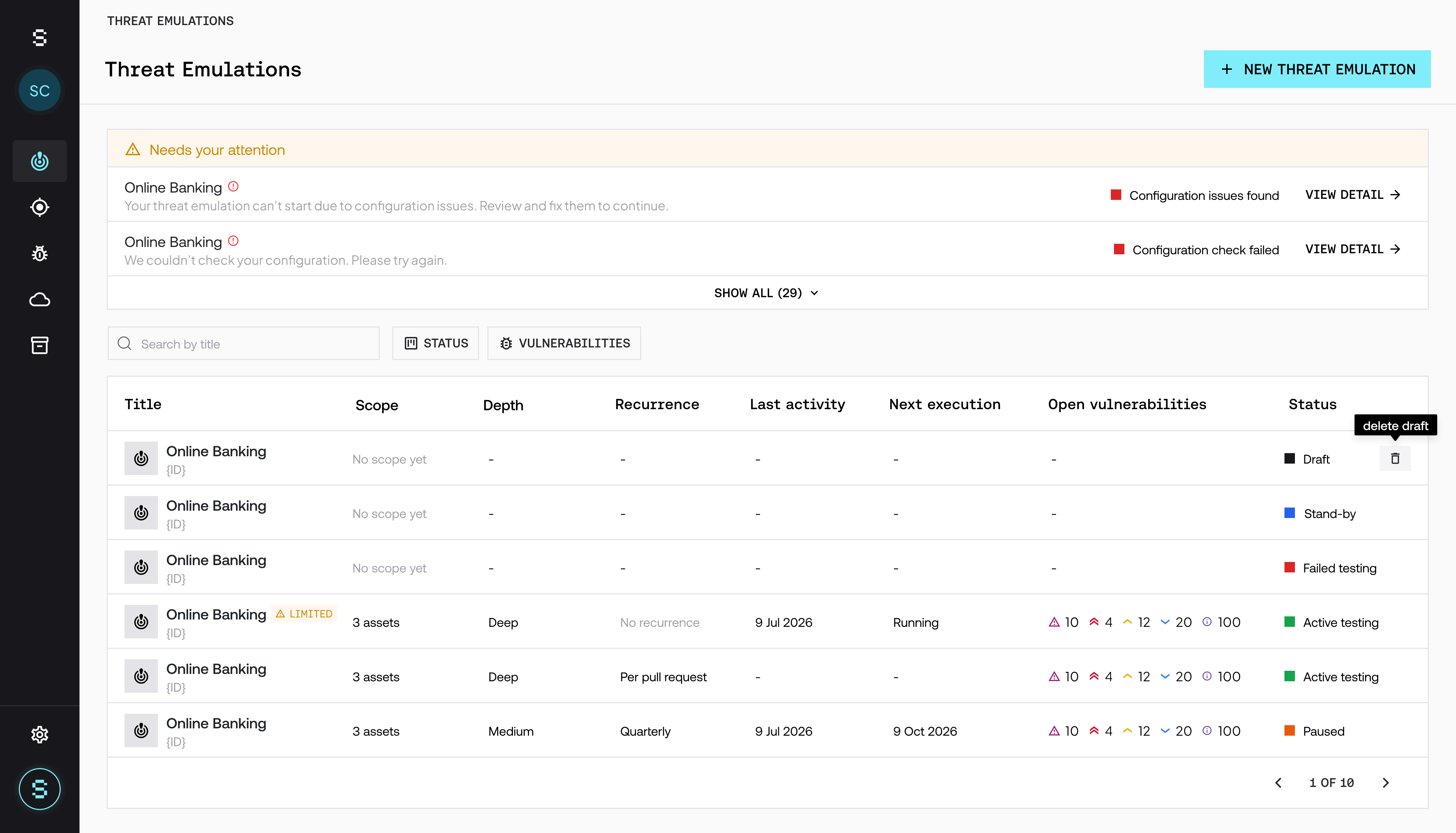Click the black Draft status swatch
Viewport: 1456px width, 833px height.
click(1290, 458)
